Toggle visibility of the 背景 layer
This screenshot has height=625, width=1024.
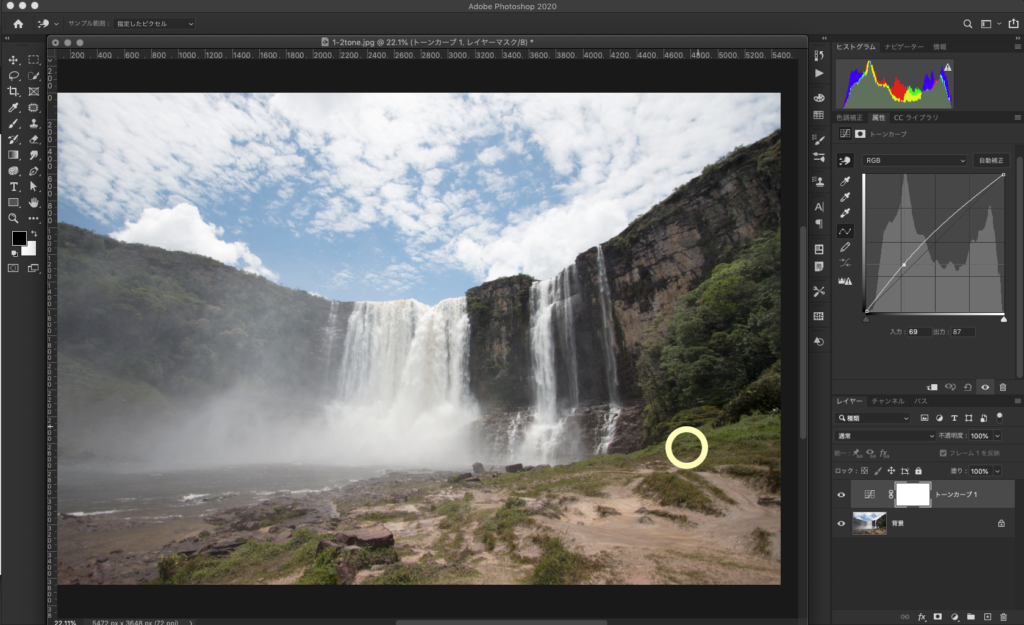pyautogui.click(x=841, y=523)
